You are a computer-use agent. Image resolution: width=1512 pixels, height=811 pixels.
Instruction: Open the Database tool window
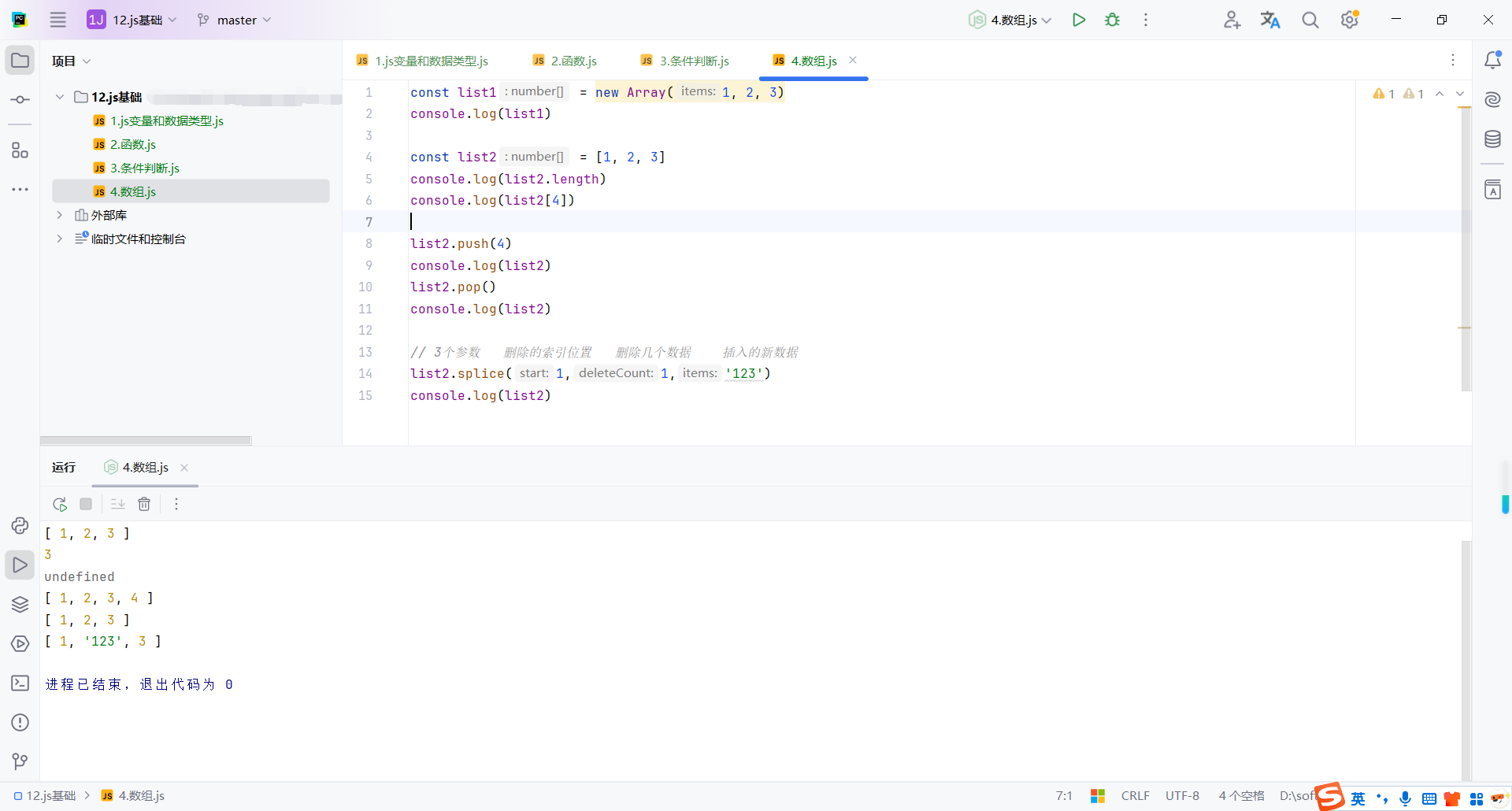click(1492, 139)
